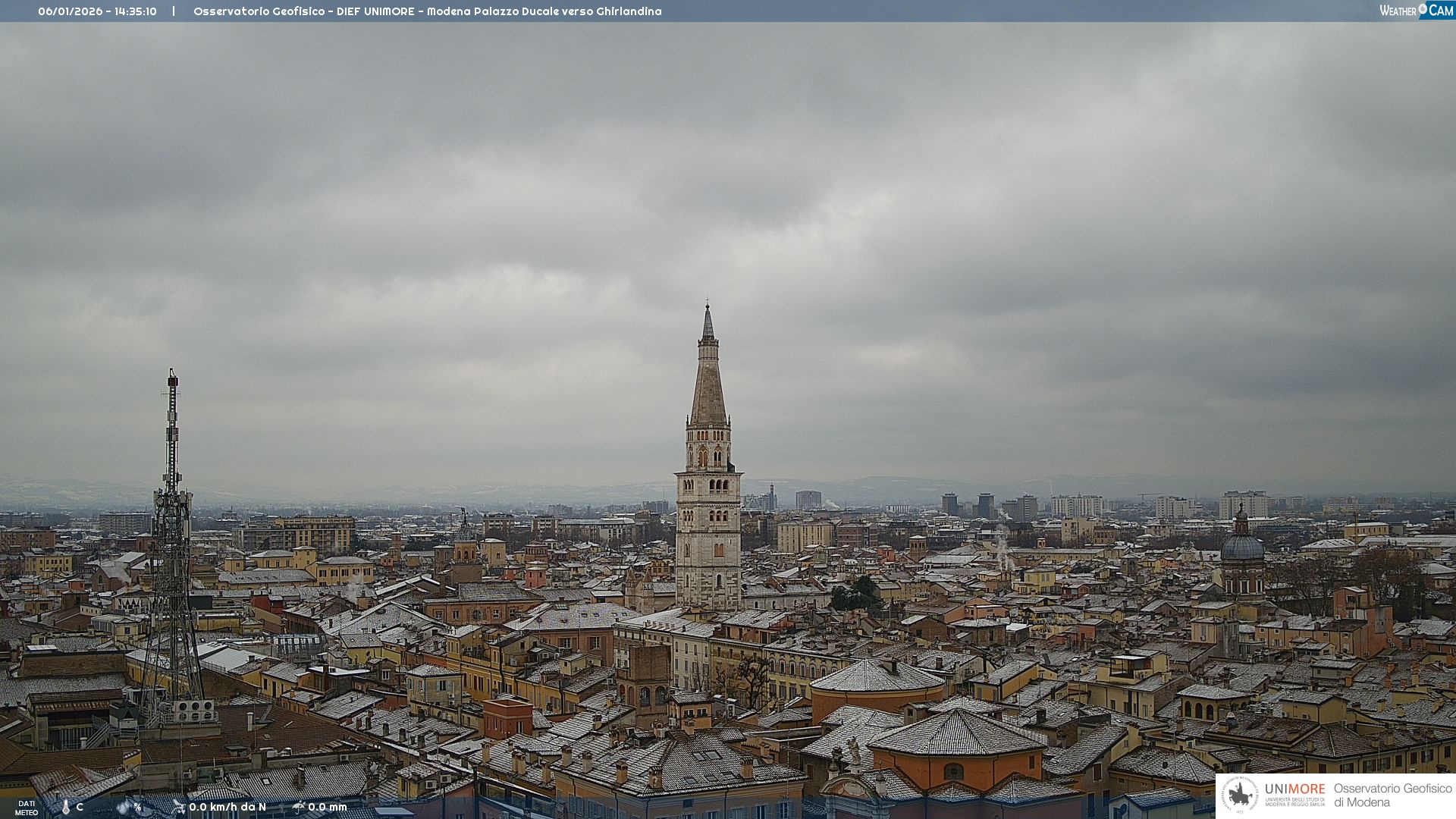The height and width of the screenshot is (819, 1456).
Task: Click the UNIMORE university name text
Action: (x=1294, y=789)
